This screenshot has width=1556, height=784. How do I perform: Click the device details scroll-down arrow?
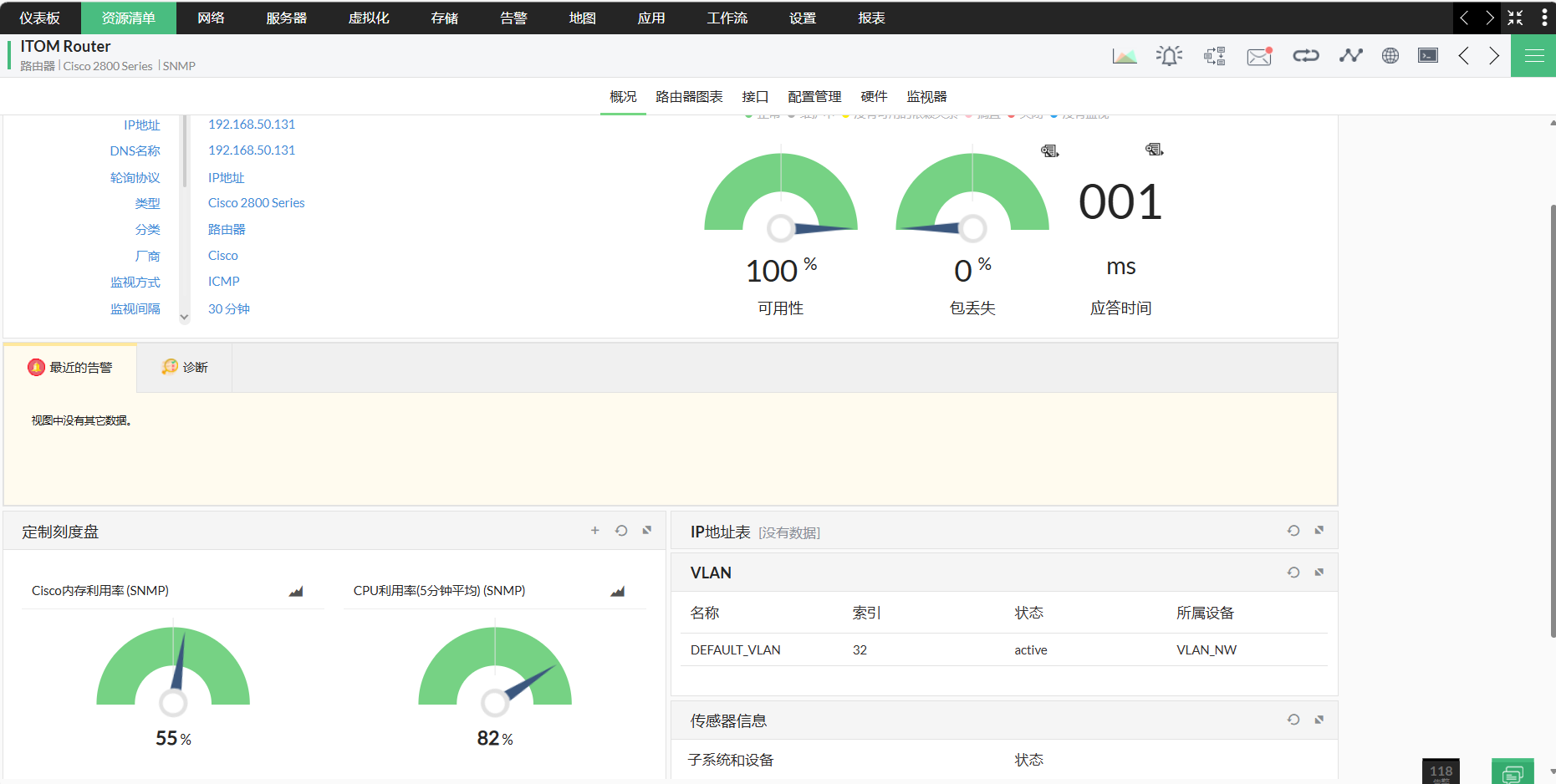tap(185, 318)
